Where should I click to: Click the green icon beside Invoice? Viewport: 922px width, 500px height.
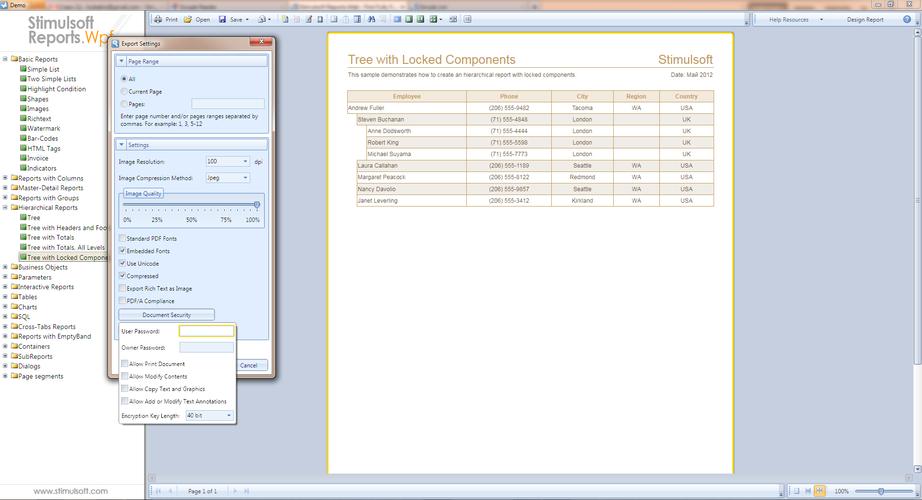[x=24, y=158]
